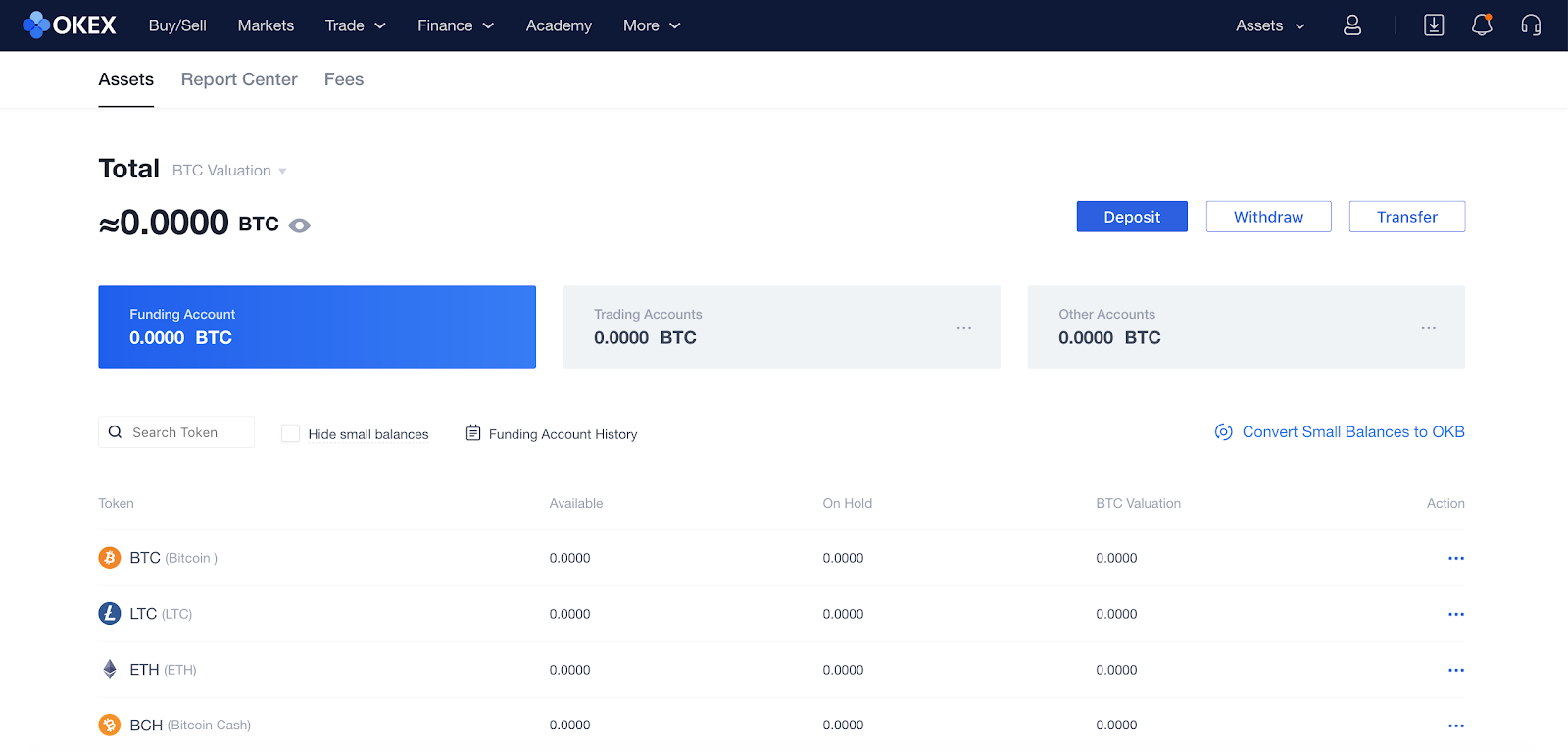Enable Hide small balances checkbox
This screenshot has width=1568, height=751.
[x=290, y=433]
